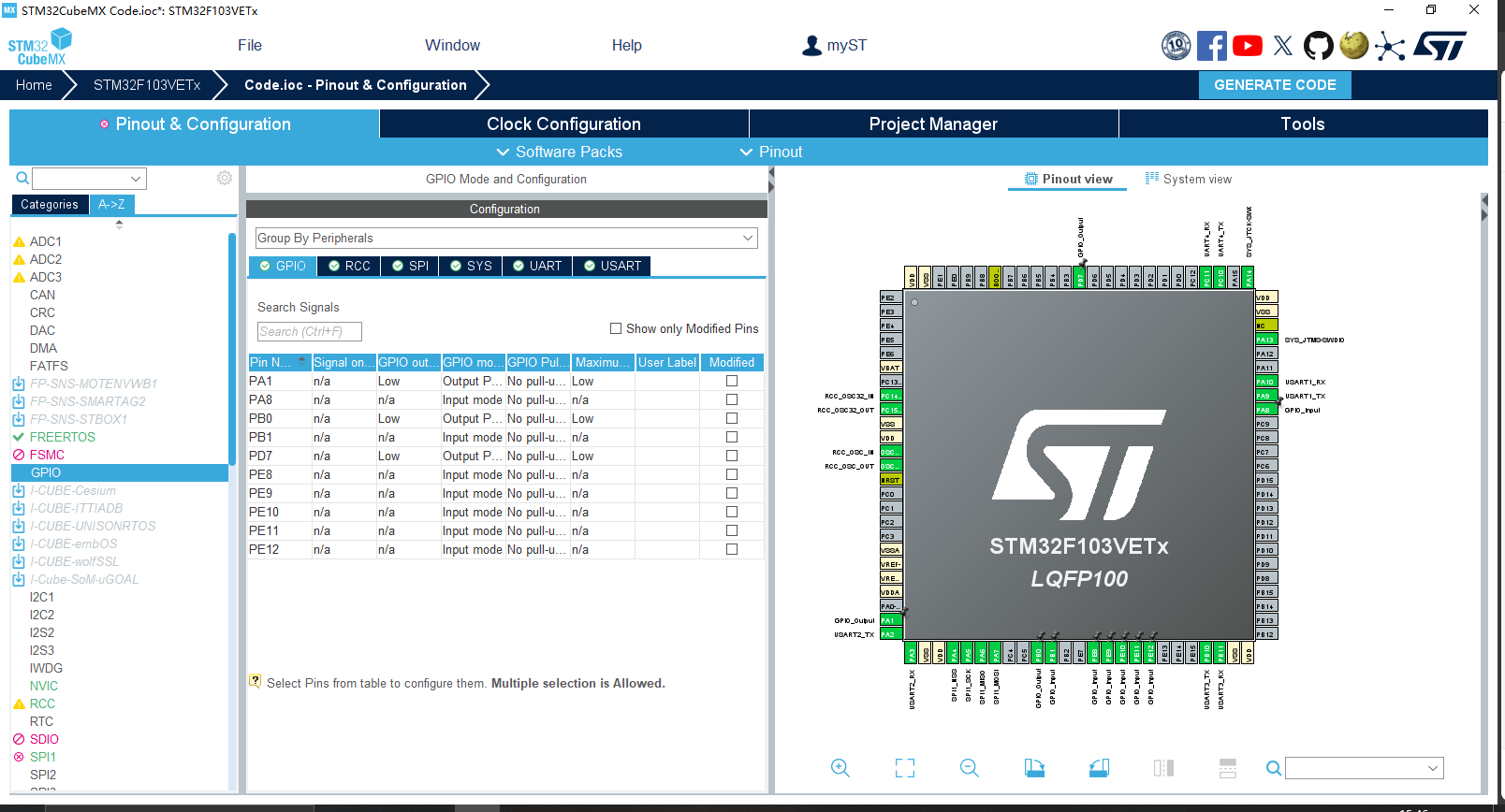Click the PA13 pin on the chip
Viewport: 1505px width, 812px height.
click(1265, 340)
